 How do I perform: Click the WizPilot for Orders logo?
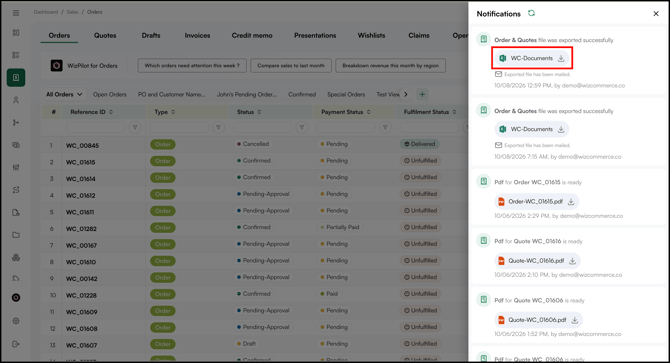click(x=56, y=65)
